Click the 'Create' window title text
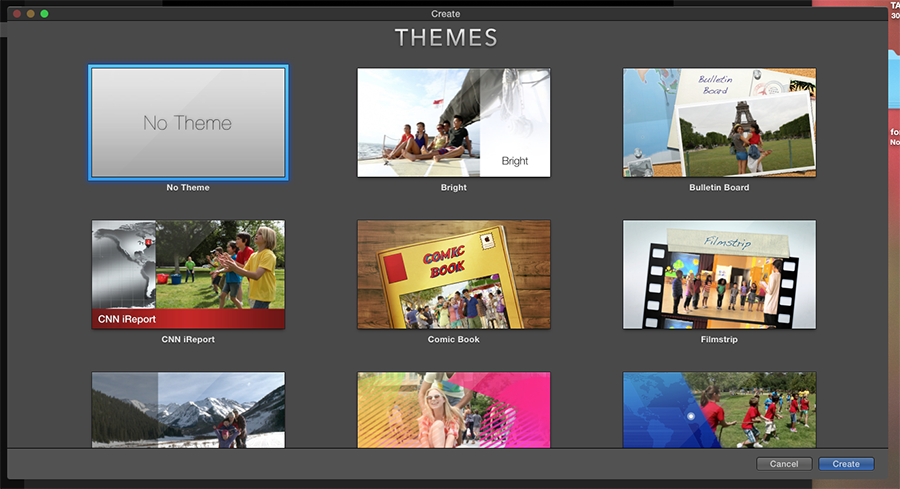 point(445,14)
